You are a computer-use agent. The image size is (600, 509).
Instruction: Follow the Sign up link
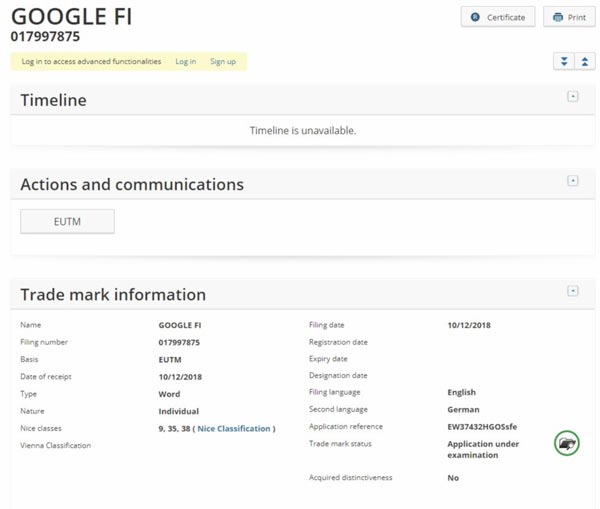click(x=223, y=61)
